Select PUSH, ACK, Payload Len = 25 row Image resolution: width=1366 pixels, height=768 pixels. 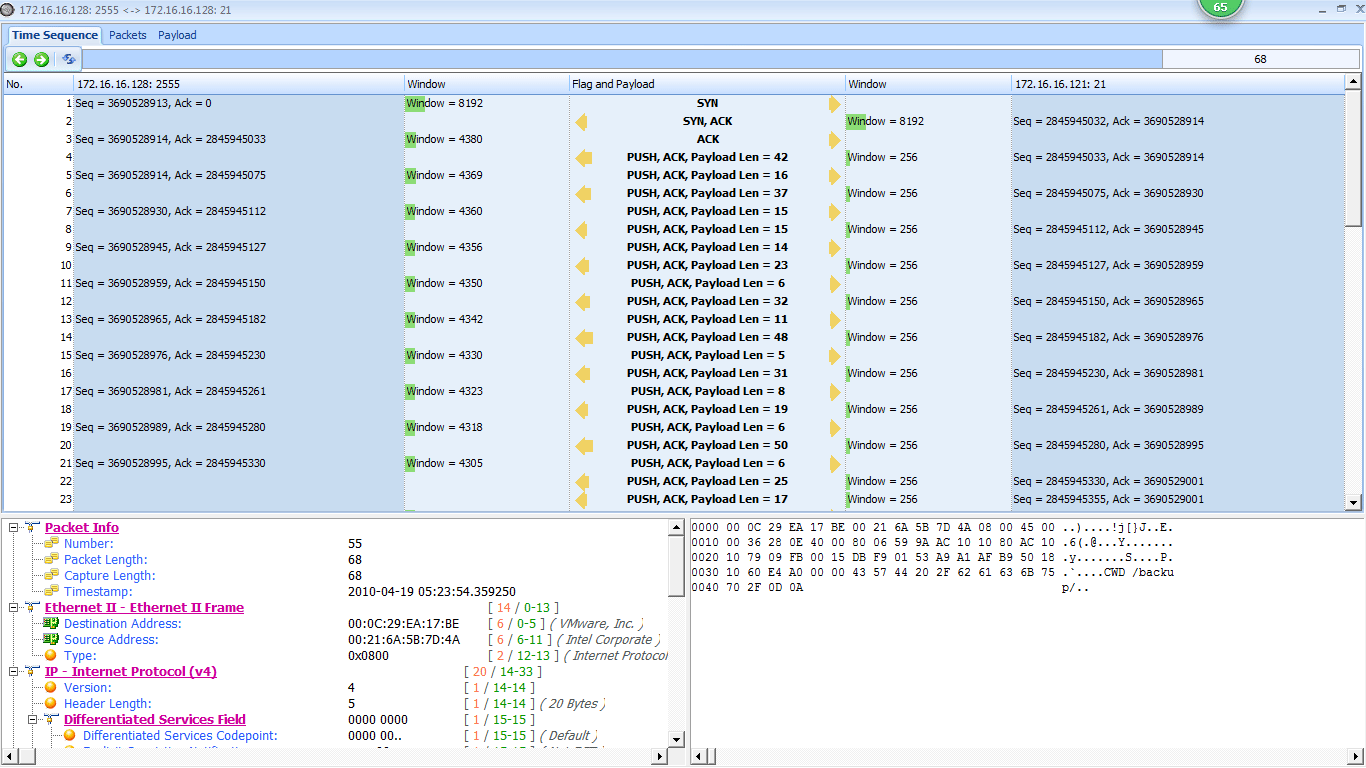point(707,481)
